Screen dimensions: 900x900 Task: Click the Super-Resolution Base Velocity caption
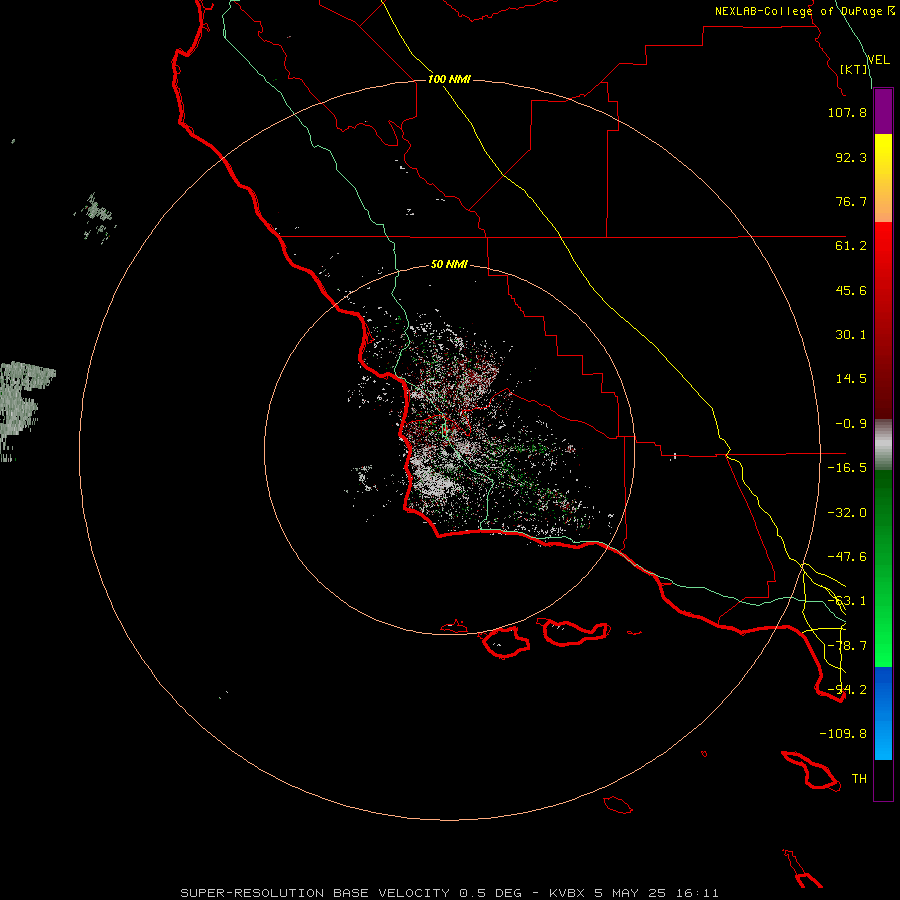[x=449, y=893]
